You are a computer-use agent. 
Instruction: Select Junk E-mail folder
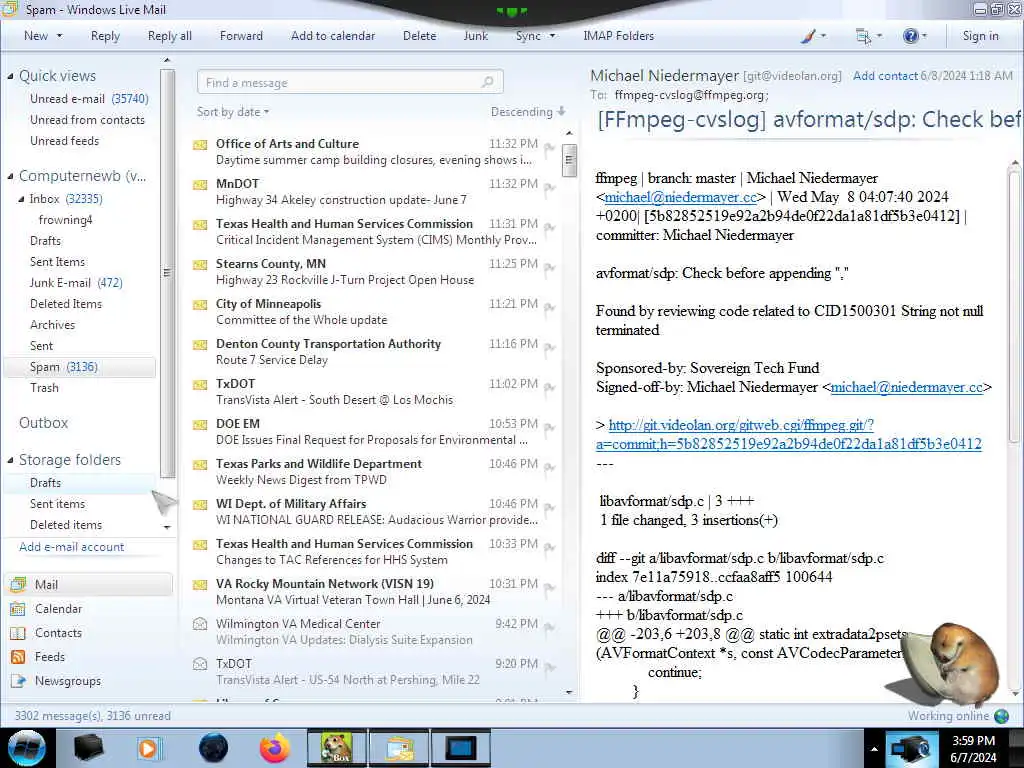pos(76,283)
